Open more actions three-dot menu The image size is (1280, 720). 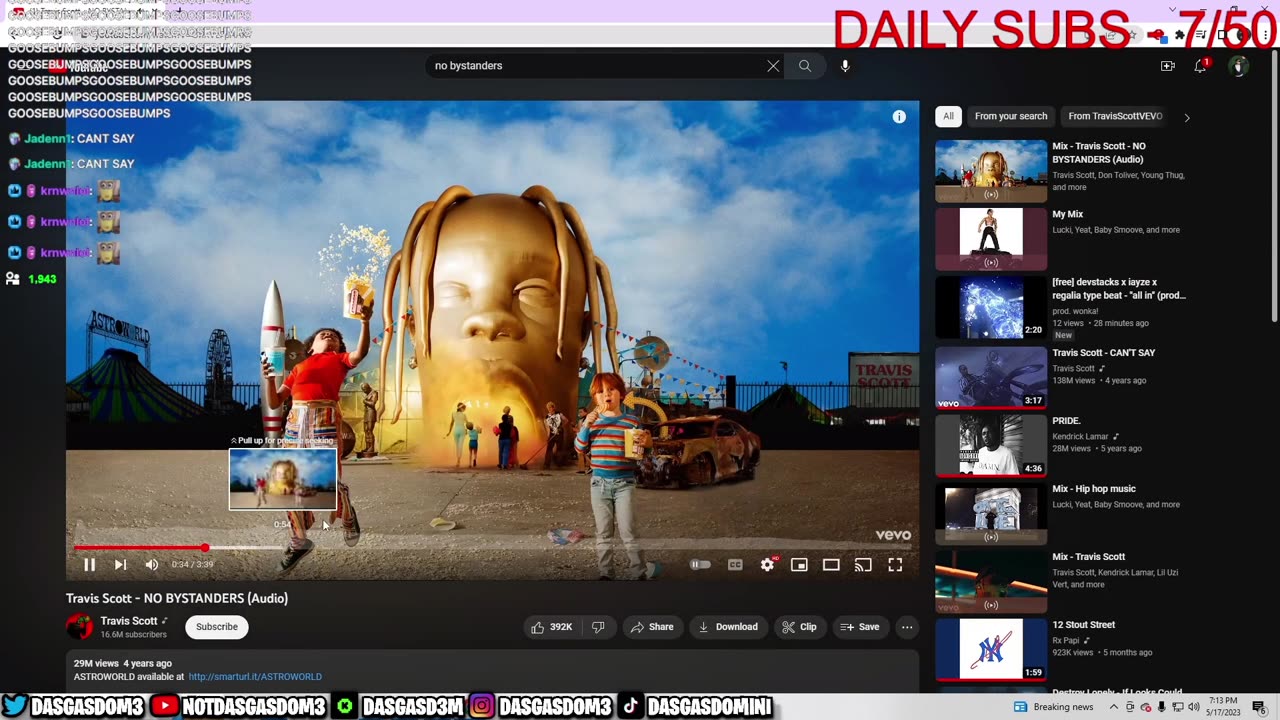tap(907, 627)
